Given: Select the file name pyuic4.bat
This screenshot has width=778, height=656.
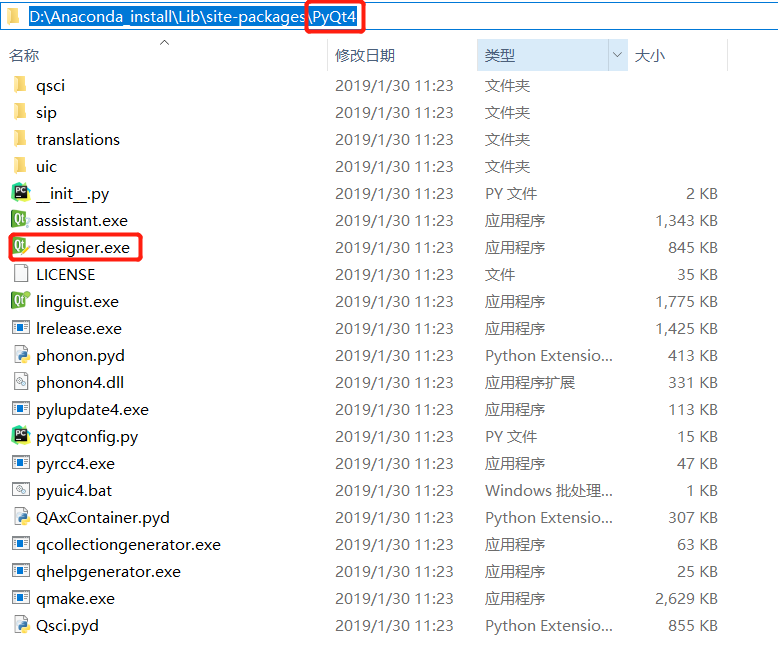Looking at the screenshot, I should coord(74,491).
